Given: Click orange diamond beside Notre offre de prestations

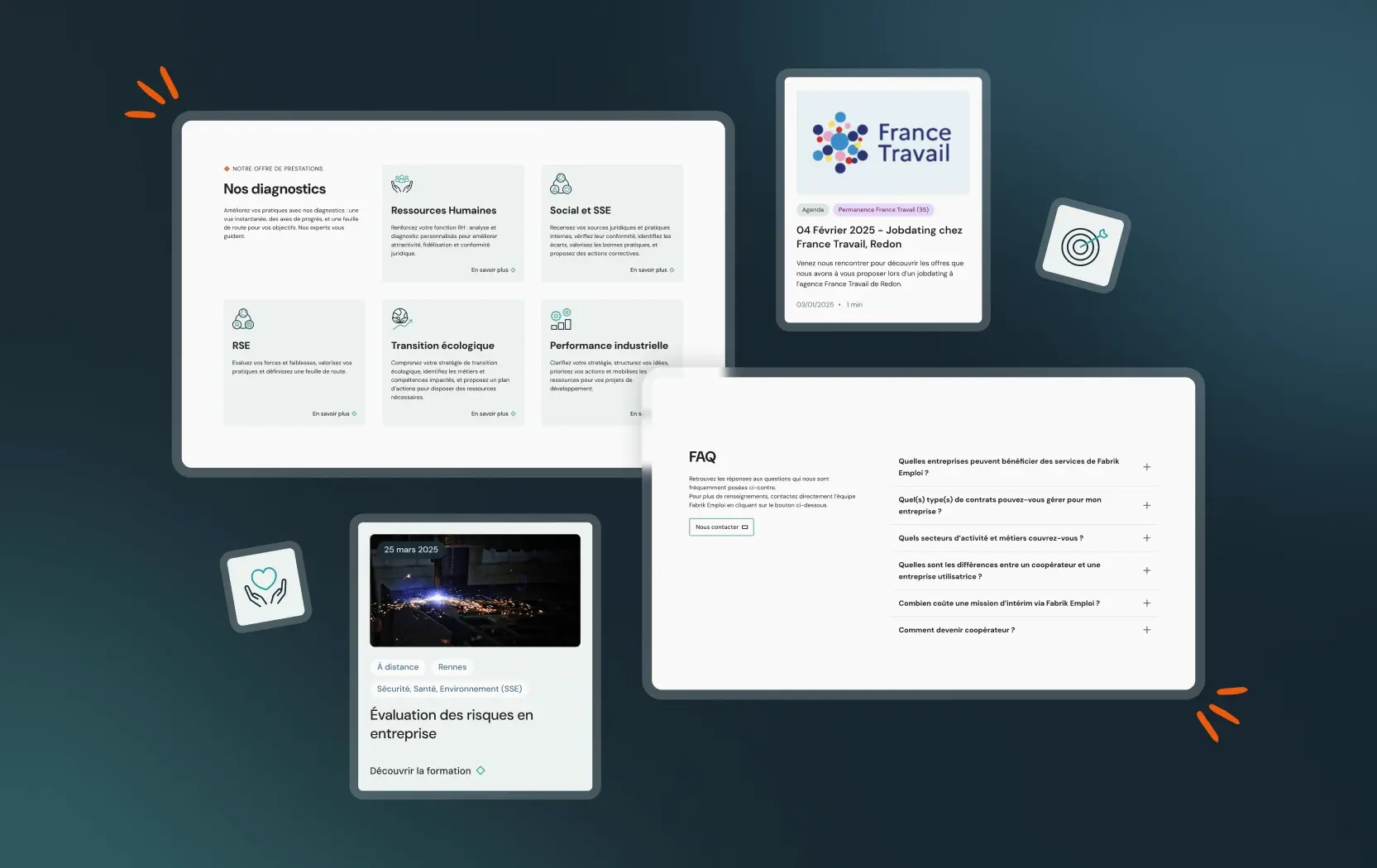Looking at the screenshot, I should [227, 169].
